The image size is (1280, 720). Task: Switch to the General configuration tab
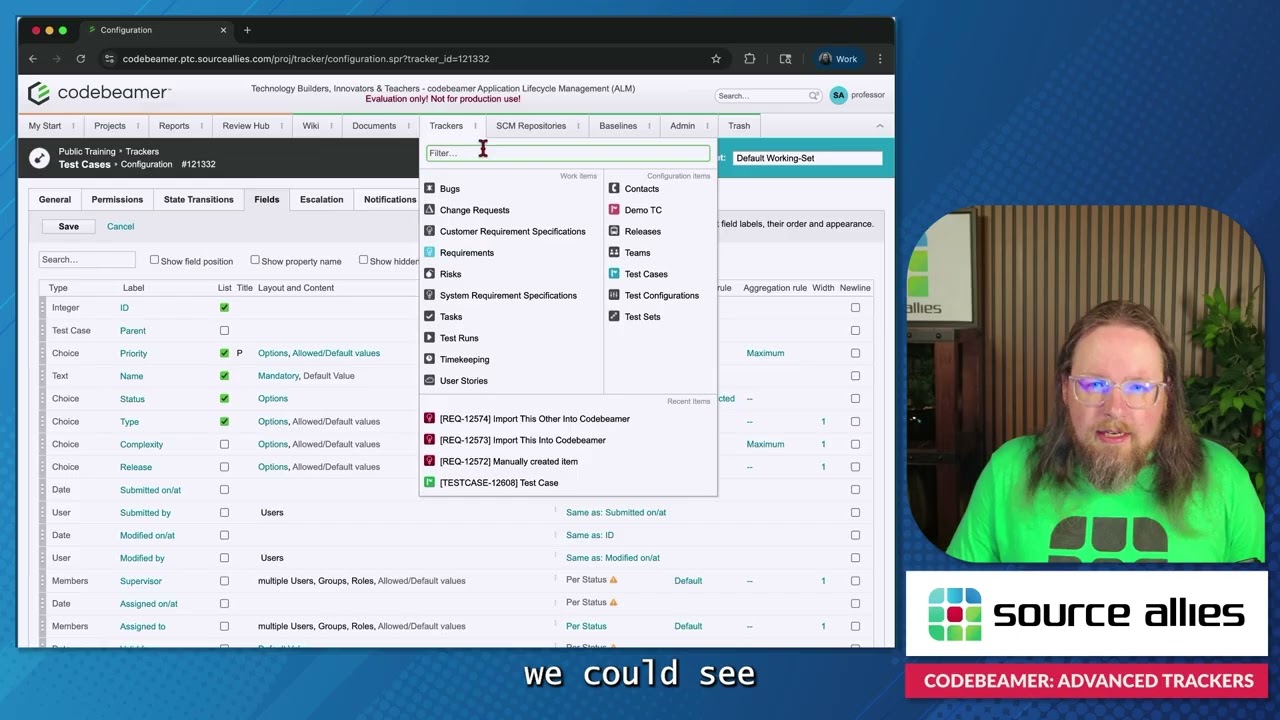pyautogui.click(x=55, y=199)
